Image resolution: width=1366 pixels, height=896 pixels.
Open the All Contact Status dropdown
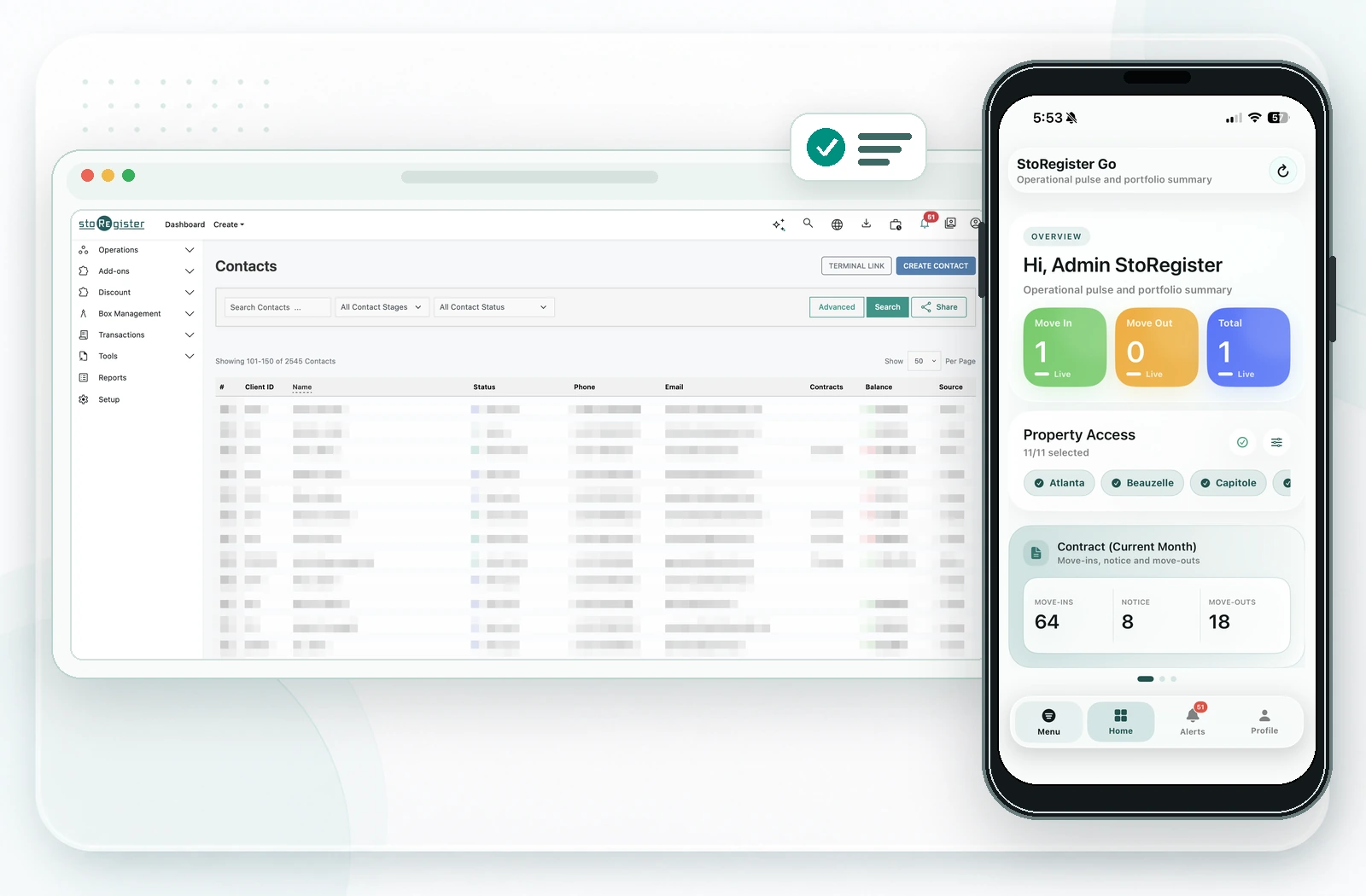494,307
